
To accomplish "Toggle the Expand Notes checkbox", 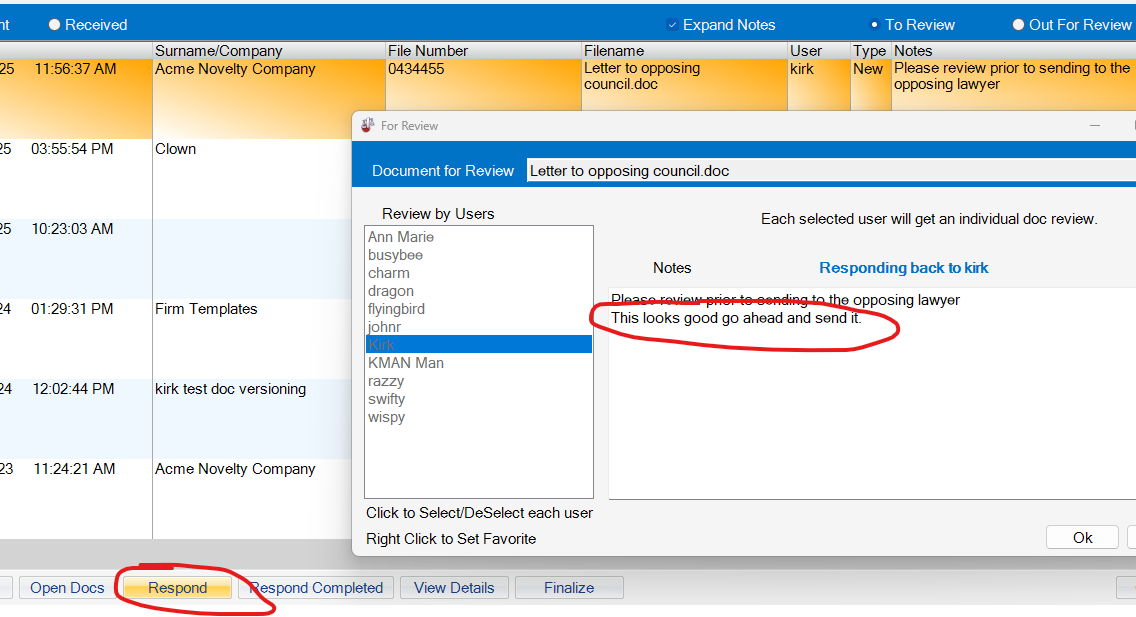I will point(673,25).
